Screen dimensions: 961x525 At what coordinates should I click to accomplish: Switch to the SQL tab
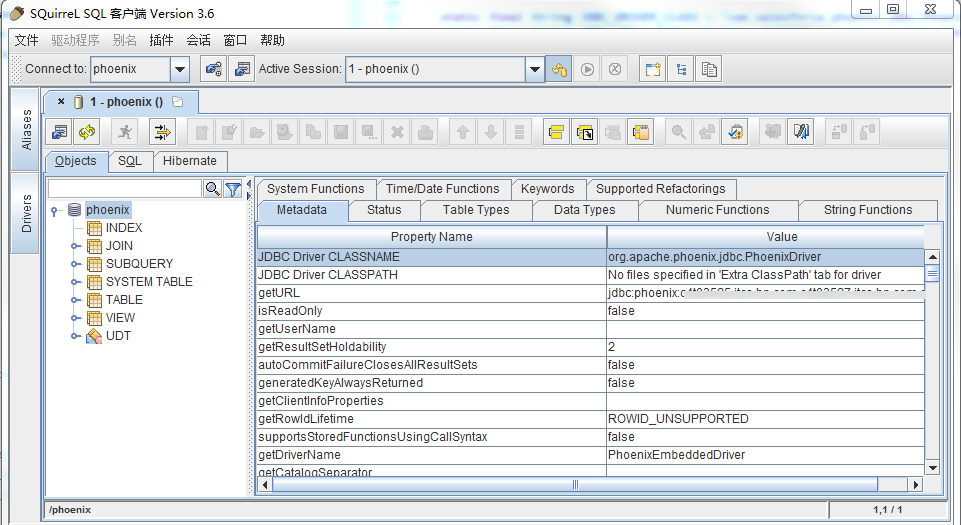point(130,161)
